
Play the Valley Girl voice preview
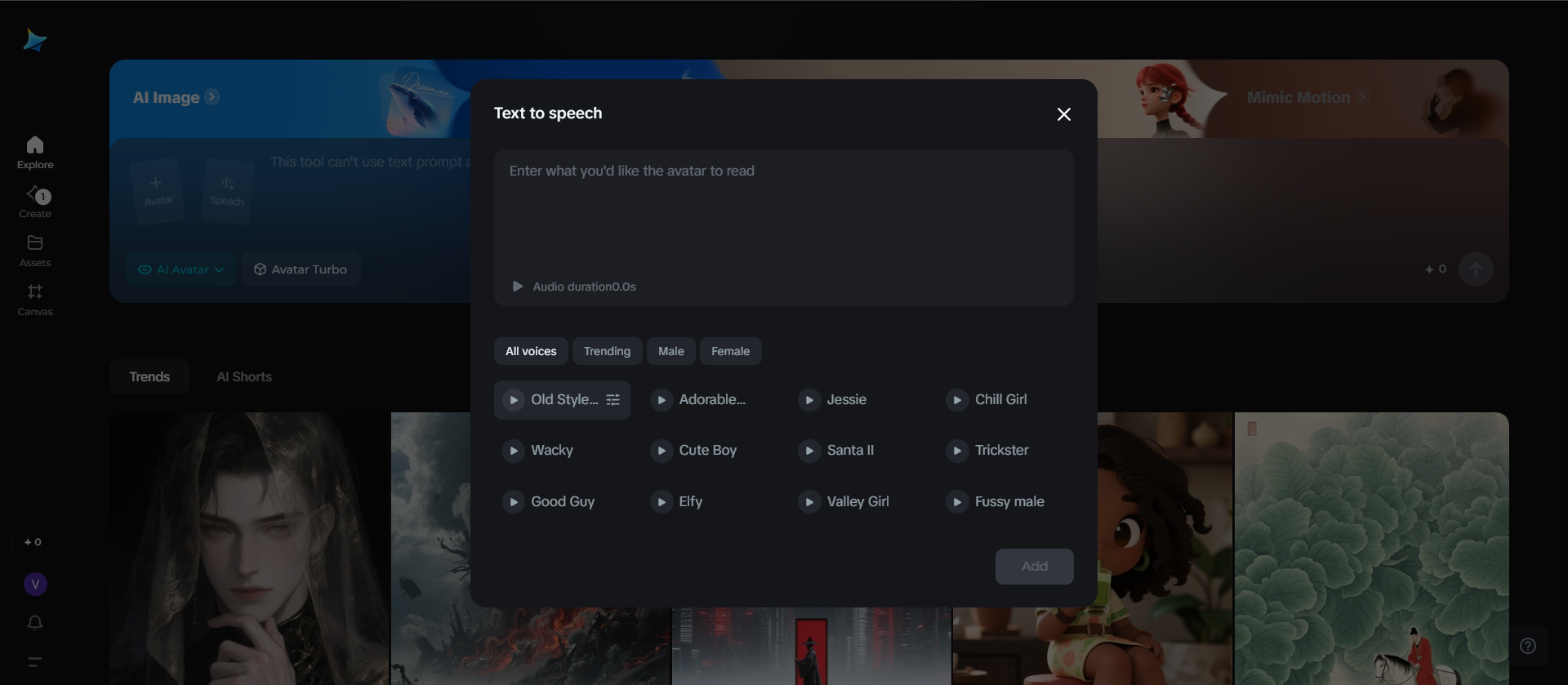[809, 502]
